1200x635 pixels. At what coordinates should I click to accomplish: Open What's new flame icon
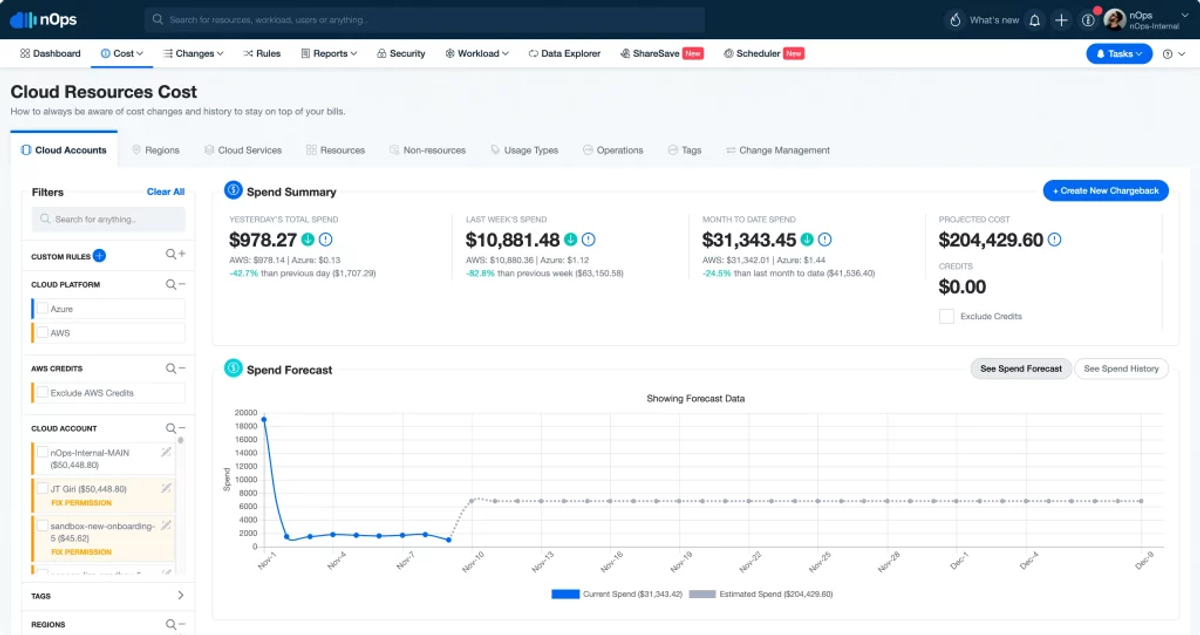955,20
